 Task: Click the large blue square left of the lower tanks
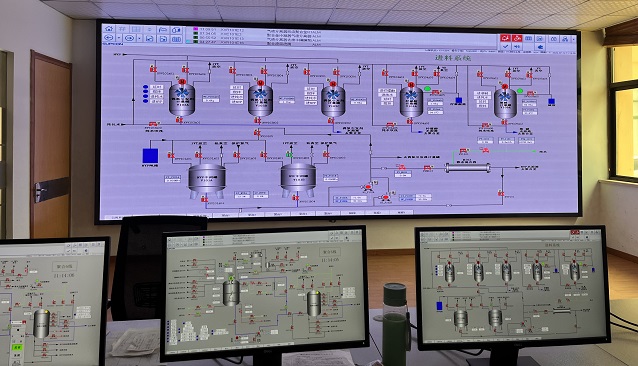(x=150, y=156)
